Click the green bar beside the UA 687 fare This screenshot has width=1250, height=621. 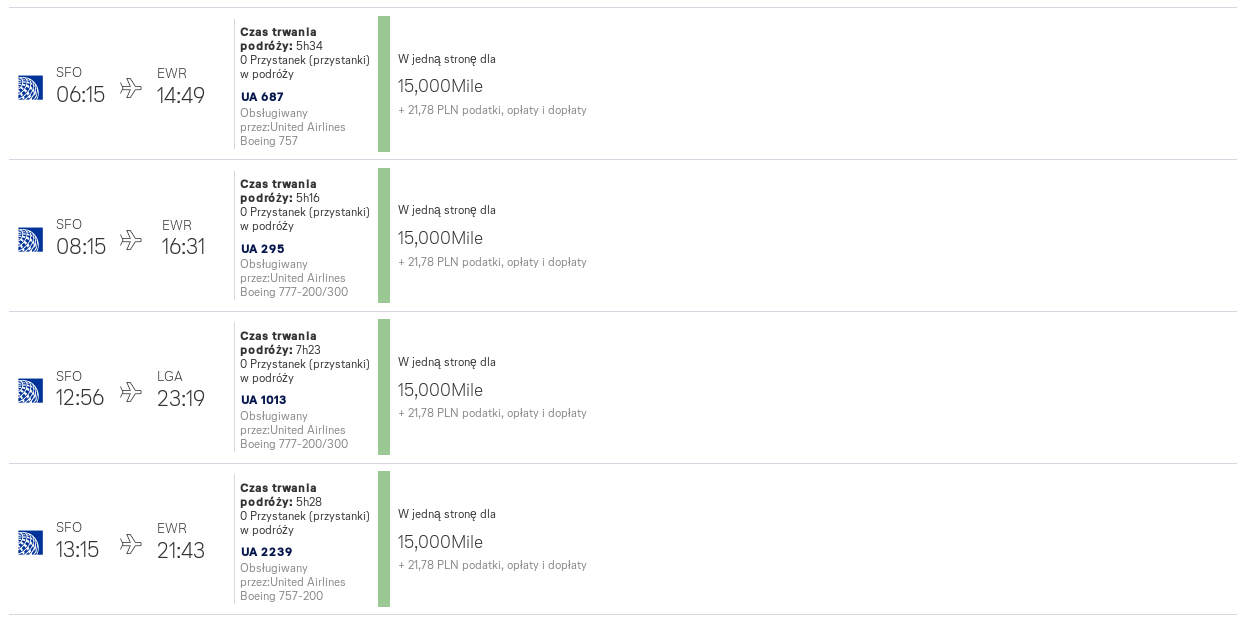point(384,84)
